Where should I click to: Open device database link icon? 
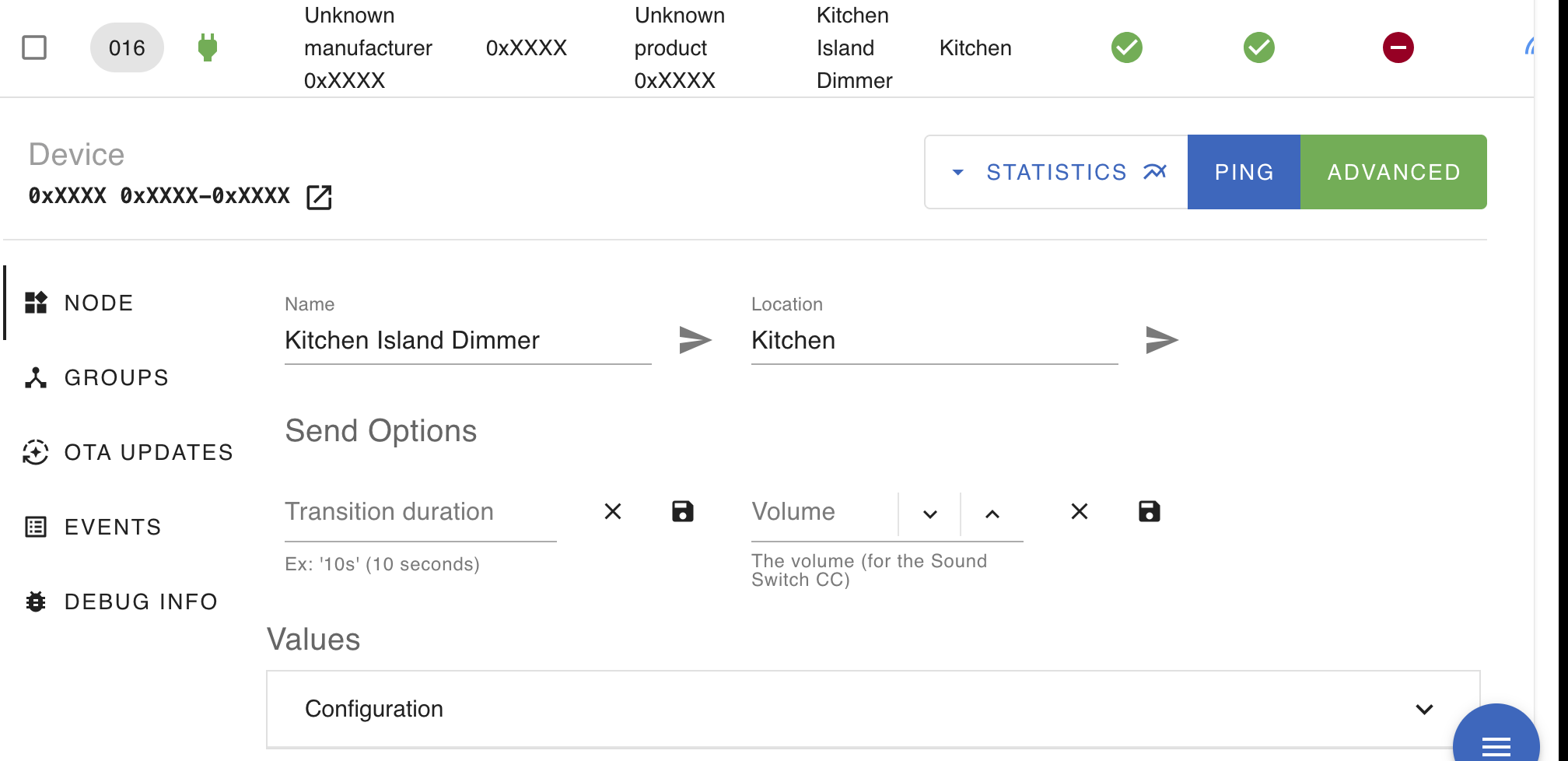tap(319, 198)
